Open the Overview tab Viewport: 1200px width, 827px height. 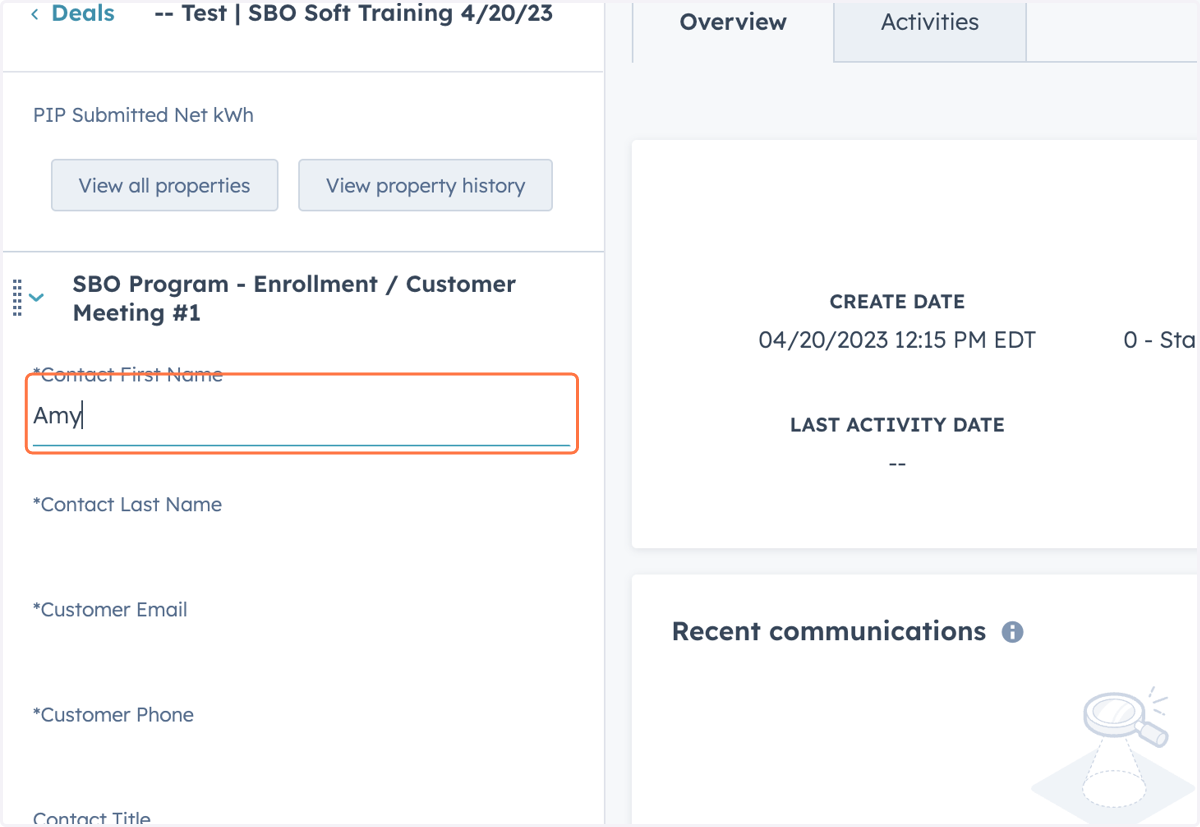tap(733, 22)
